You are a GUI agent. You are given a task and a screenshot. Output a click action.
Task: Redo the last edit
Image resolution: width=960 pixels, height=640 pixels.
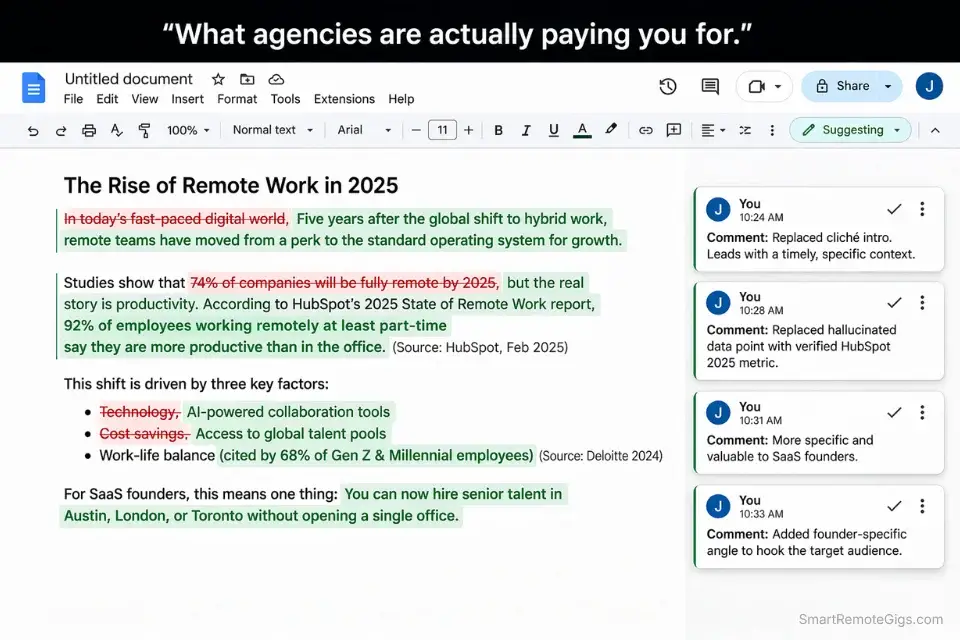(x=62, y=130)
